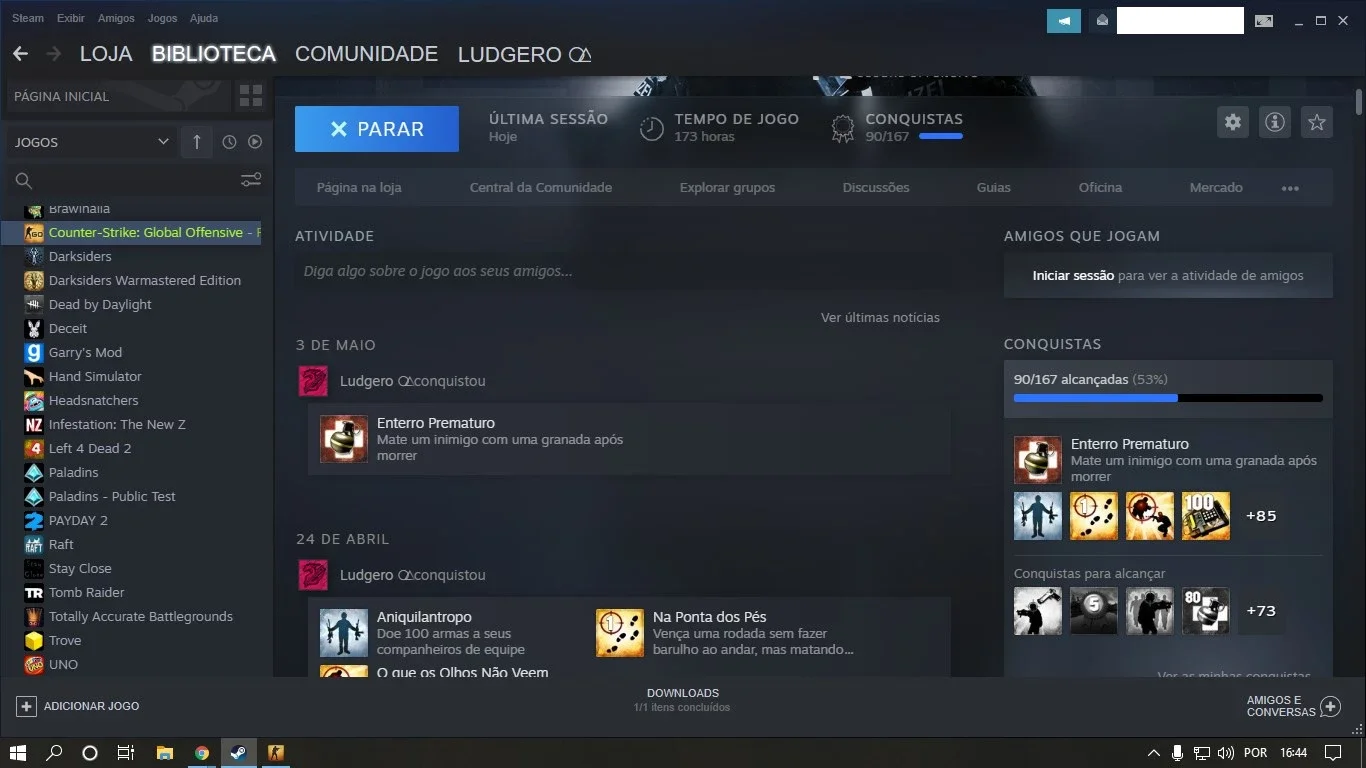Add game to favorites star

[x=1317, y=122]
